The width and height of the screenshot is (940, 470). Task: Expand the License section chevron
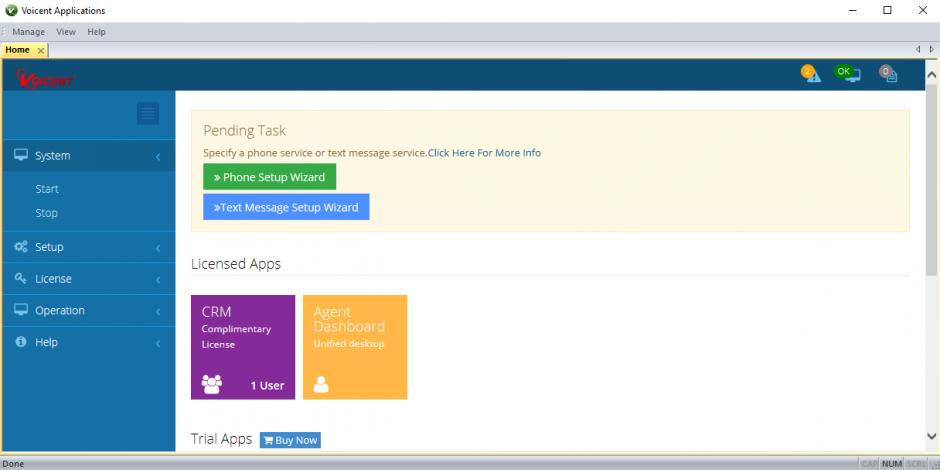[158, 279]
